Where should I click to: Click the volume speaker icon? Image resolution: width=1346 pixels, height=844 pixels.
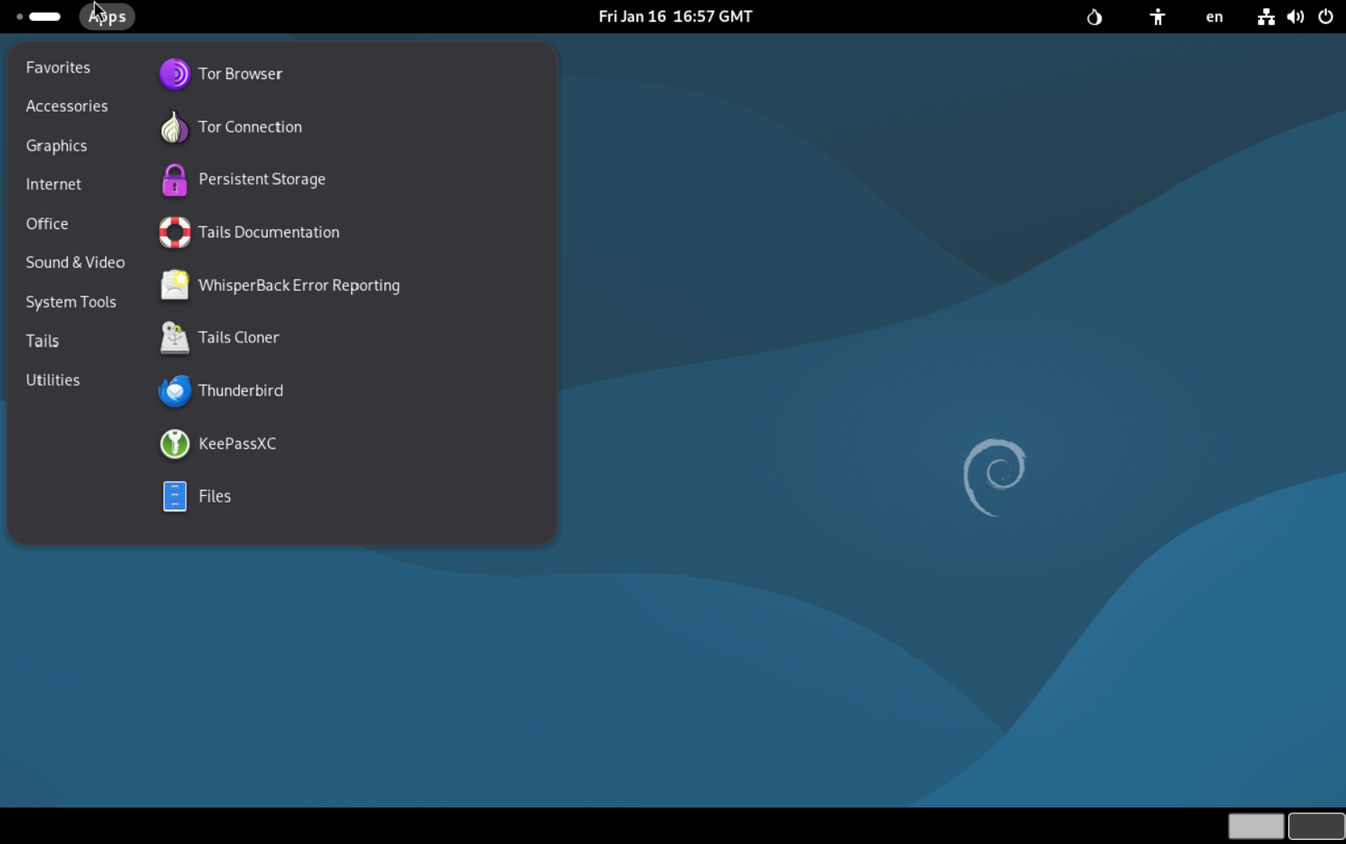pos(1295,17)
